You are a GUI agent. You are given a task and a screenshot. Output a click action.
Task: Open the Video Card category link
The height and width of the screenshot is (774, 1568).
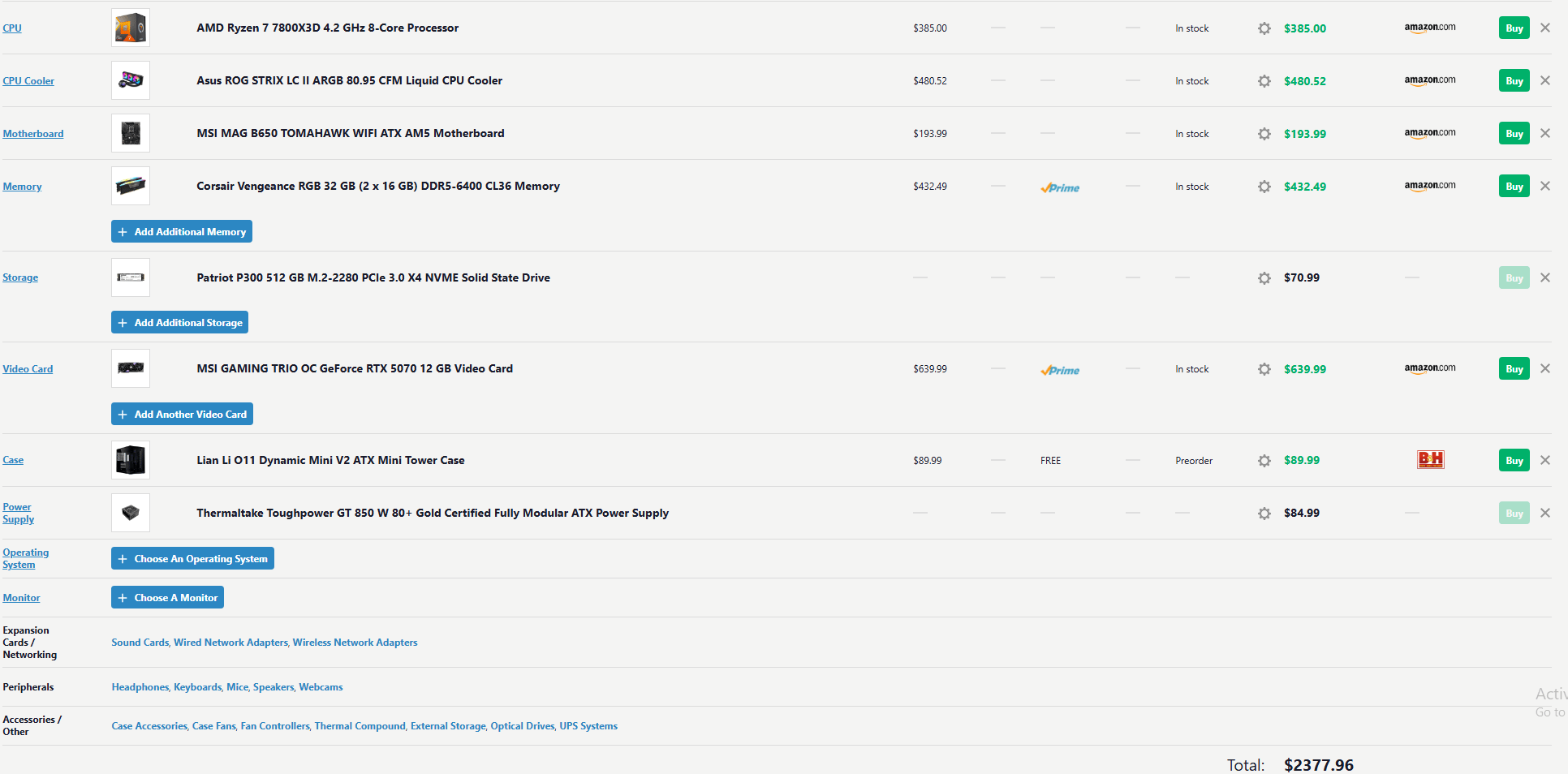[28, 368]
